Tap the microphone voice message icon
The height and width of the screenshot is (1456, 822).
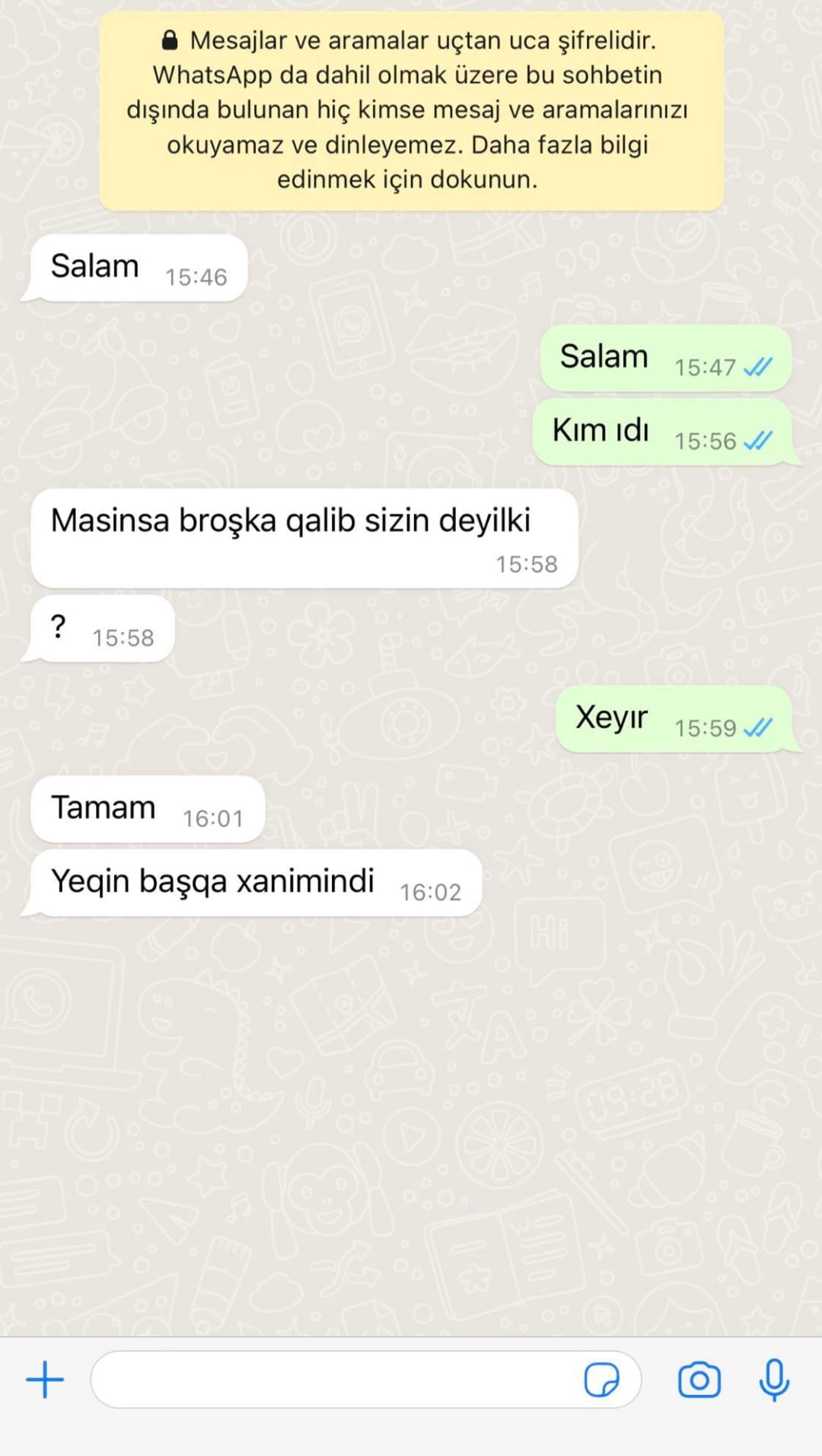click(774, 1379)
